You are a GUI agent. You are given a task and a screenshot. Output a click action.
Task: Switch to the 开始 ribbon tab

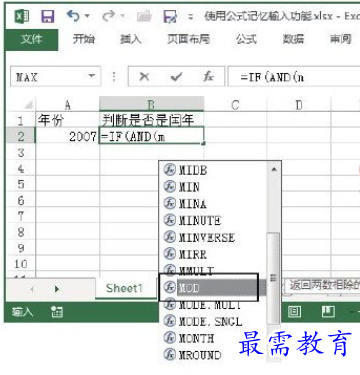pyautogui.click(x=84, y=39)
